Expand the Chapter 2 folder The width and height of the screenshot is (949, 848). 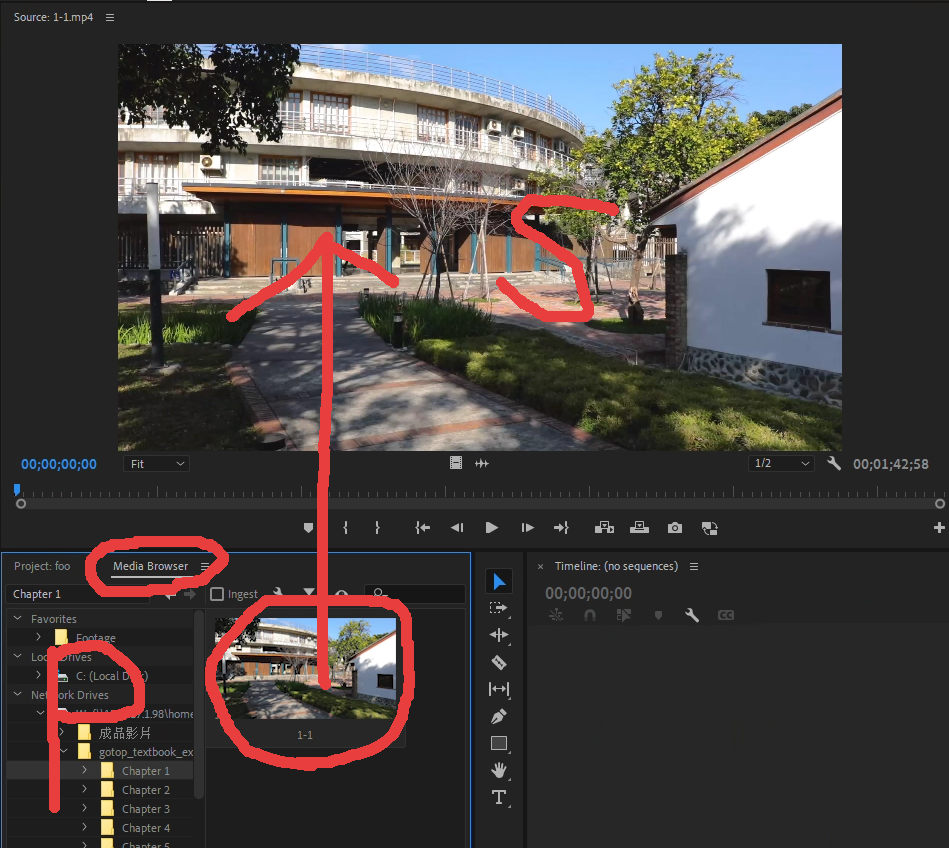pos(84,790)
